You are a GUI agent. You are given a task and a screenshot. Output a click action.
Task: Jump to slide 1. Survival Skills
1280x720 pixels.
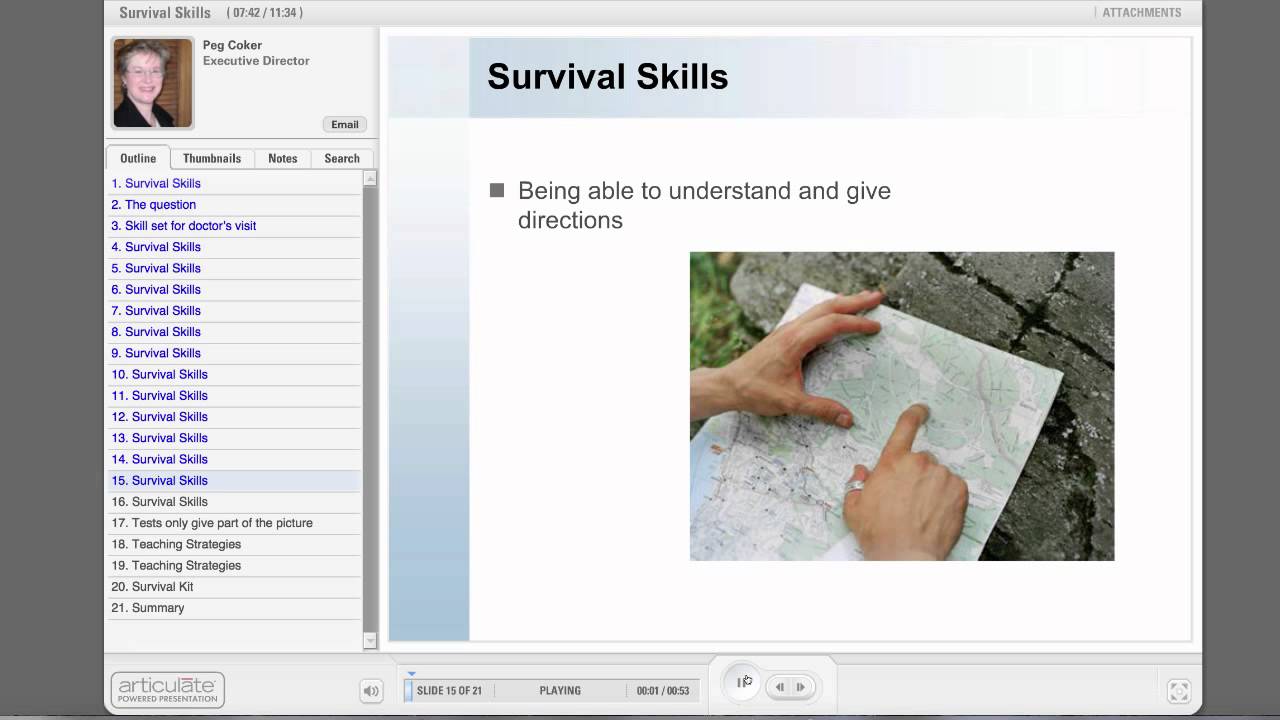(x=234, y=183)
